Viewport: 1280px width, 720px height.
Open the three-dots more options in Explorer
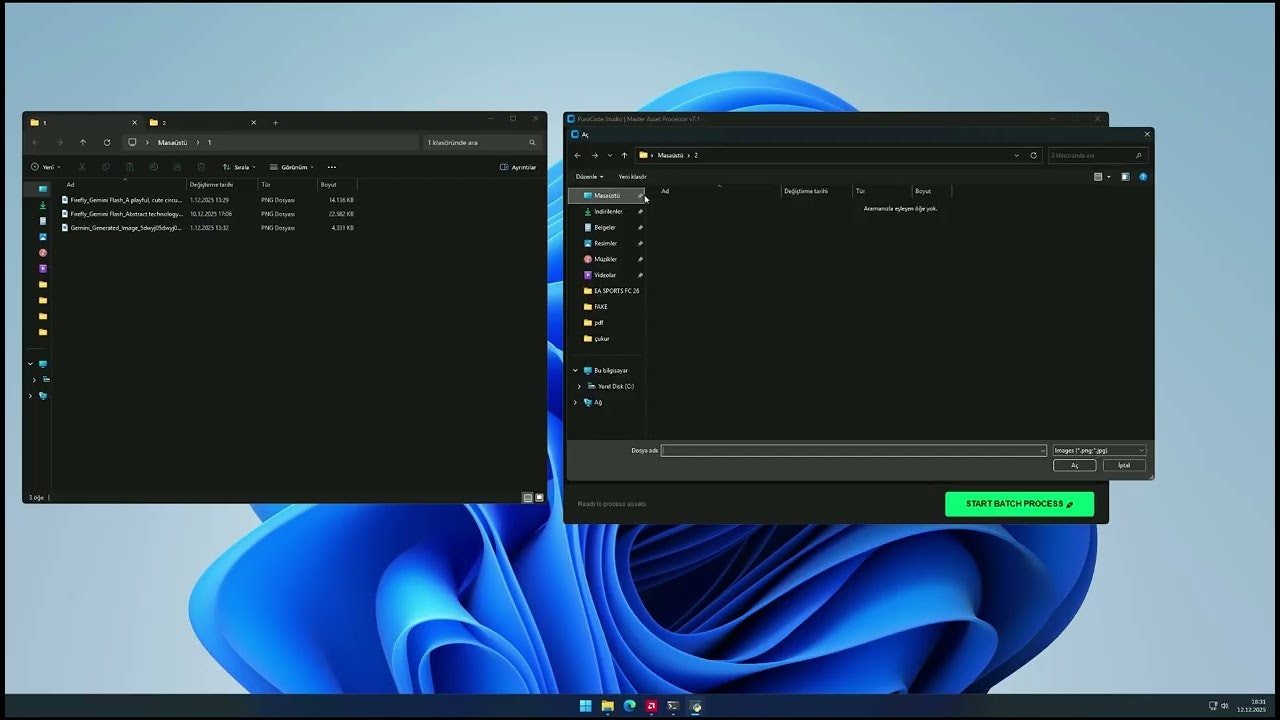(x=332, y=167)
